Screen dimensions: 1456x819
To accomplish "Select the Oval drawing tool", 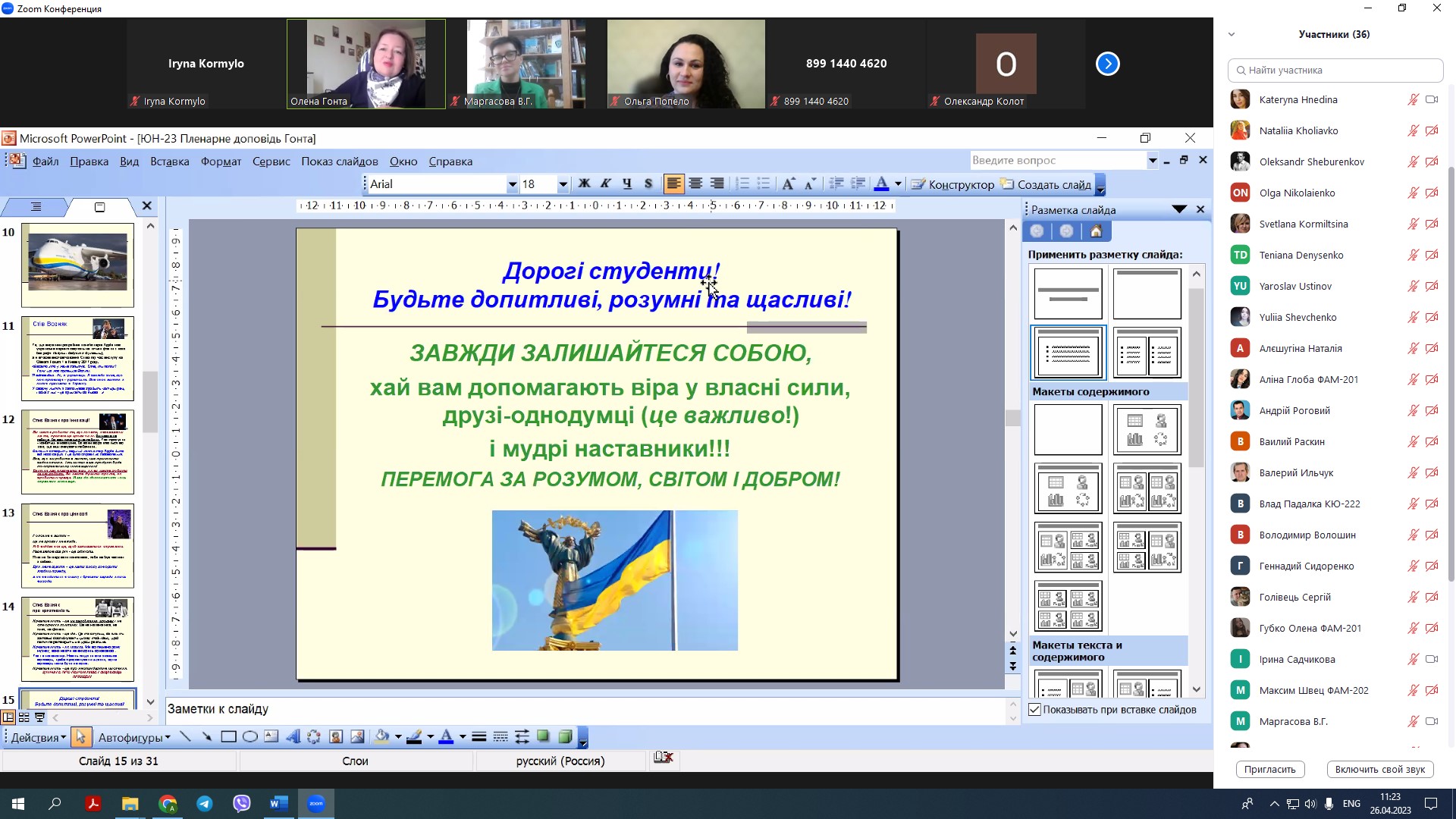I will tap(249, 737).
